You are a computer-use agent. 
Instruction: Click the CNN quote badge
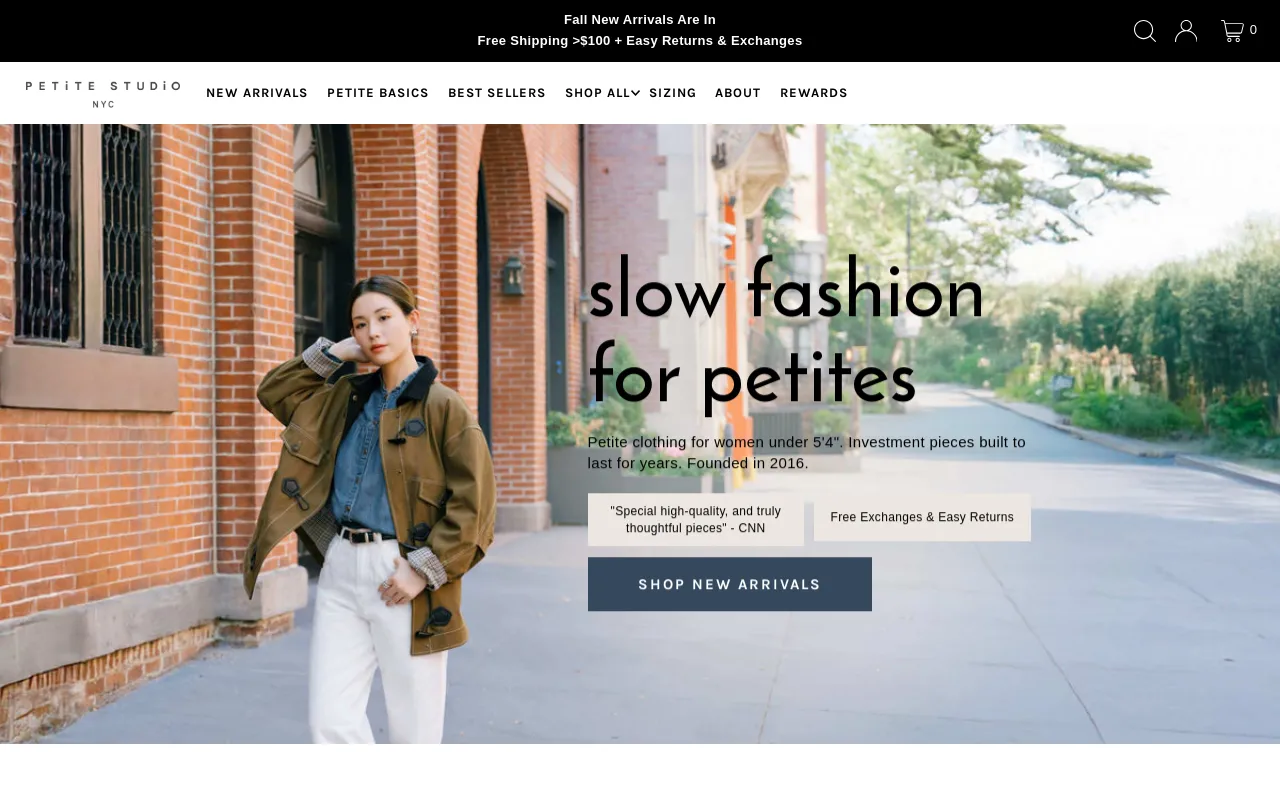(696, 519)
